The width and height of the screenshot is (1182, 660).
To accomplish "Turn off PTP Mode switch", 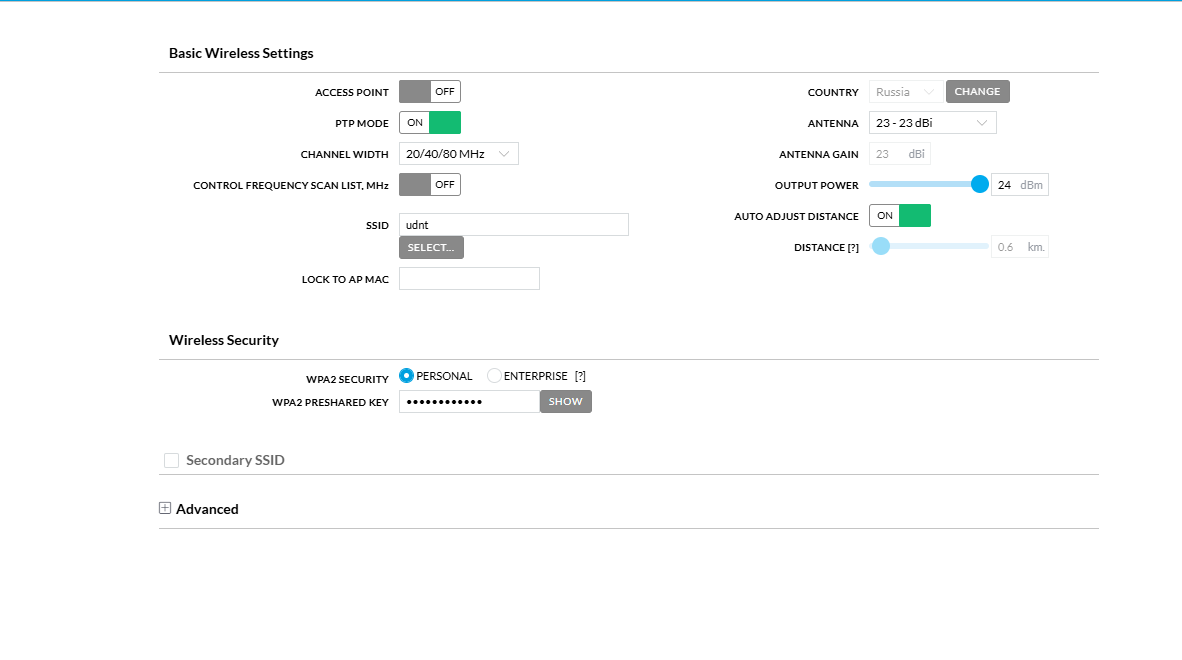I will click(429, 123).
